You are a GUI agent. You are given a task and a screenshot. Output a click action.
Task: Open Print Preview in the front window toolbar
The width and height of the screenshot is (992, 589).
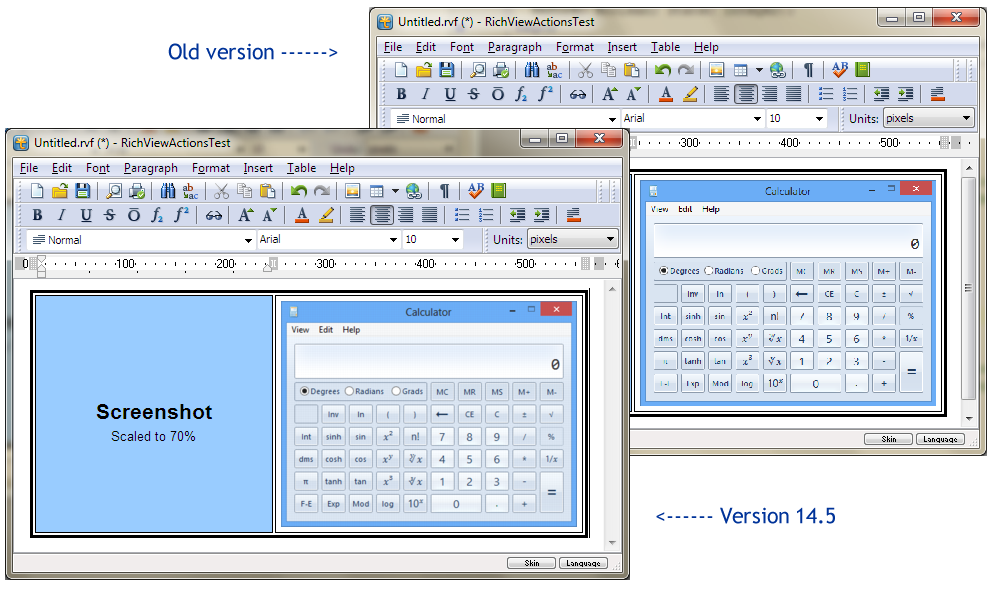coord(114,191)
